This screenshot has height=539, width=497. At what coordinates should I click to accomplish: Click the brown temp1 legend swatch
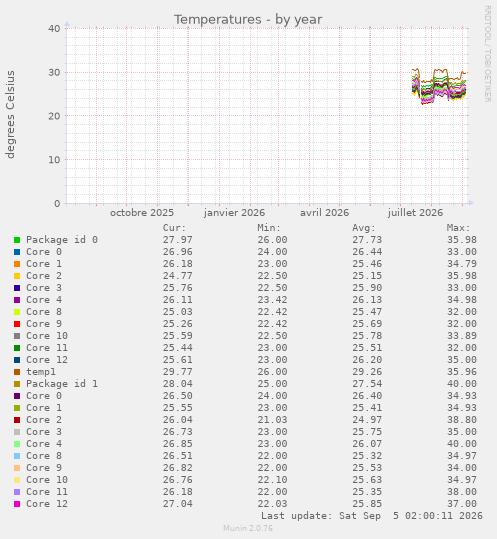[17, 372]
